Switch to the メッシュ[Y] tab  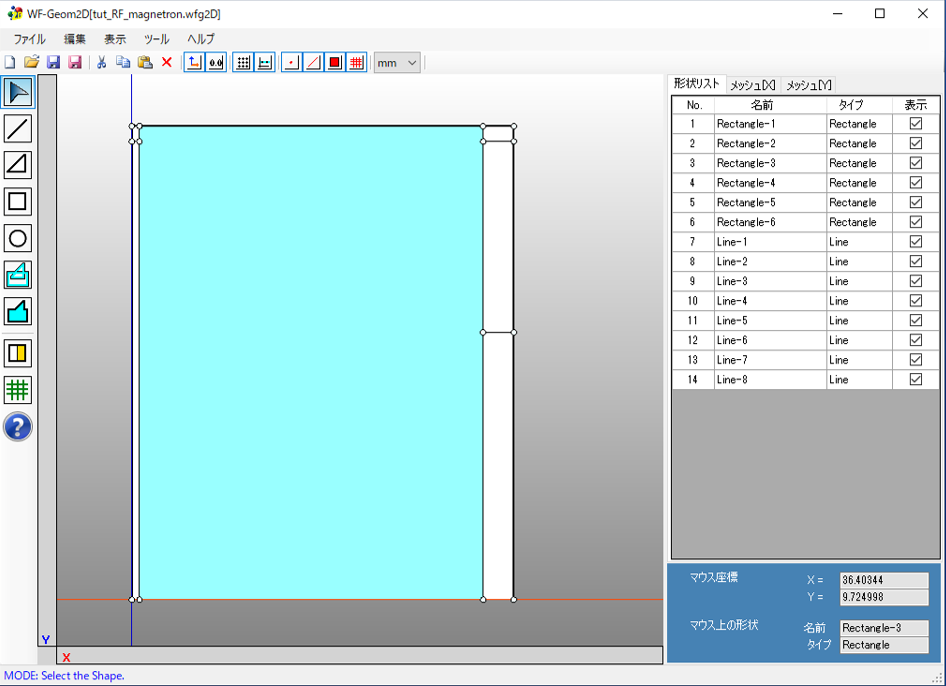pos(809,85)
